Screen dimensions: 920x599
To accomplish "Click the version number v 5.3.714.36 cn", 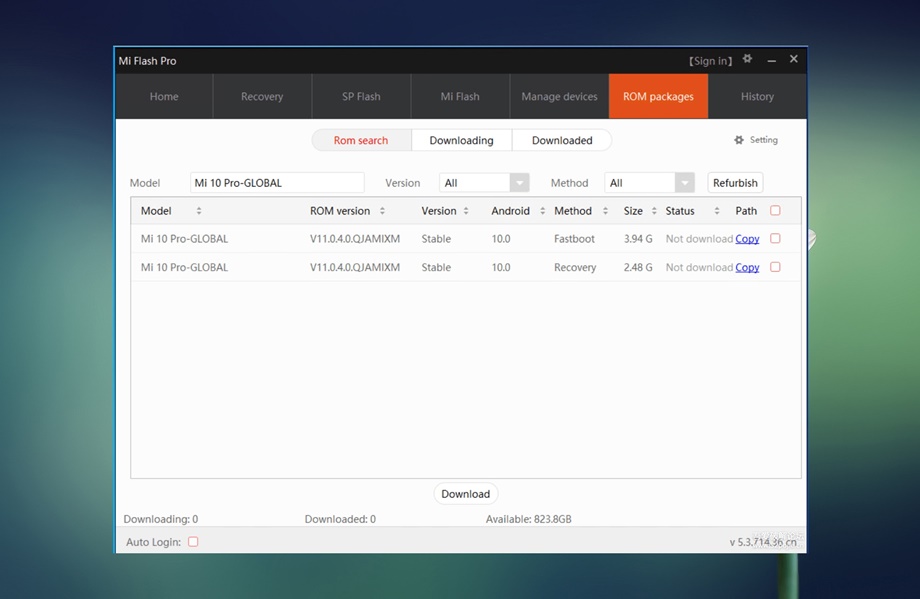I will click(x=763, y=542).
